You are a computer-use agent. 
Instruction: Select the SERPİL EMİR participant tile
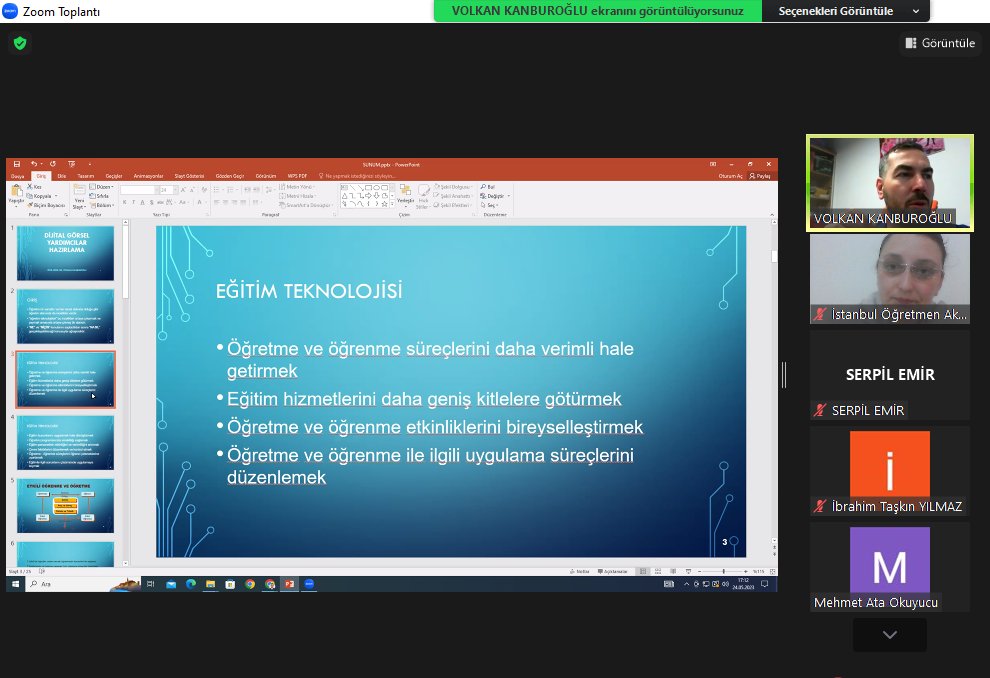pyautogui.click(x=890, y=374)
